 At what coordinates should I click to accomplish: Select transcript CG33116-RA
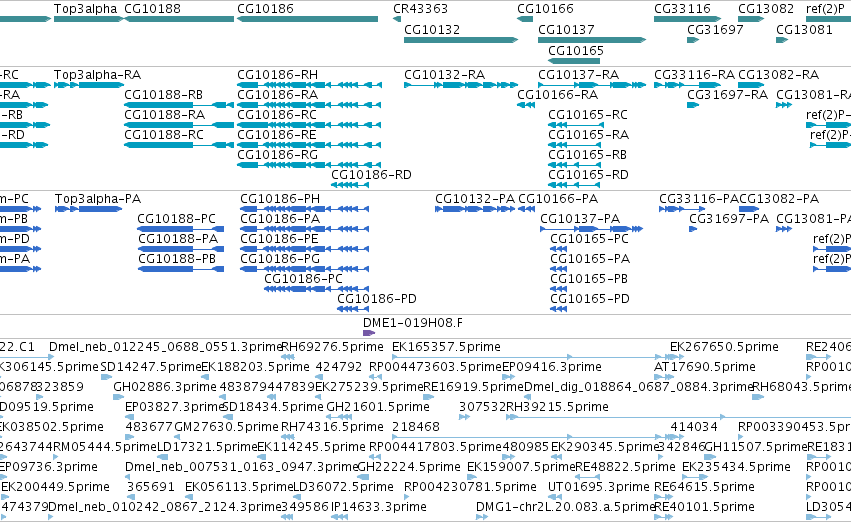click(x=694, y=74)
